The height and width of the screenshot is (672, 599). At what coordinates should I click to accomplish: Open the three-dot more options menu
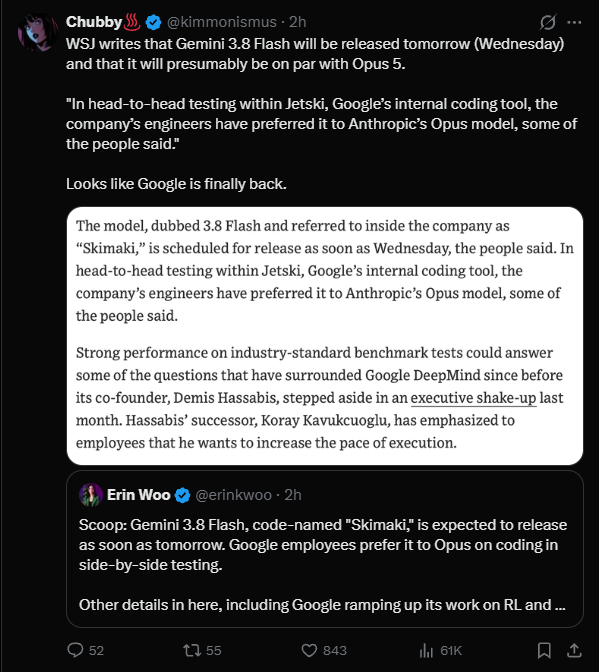pyautogui.click(x=574, y=22)
